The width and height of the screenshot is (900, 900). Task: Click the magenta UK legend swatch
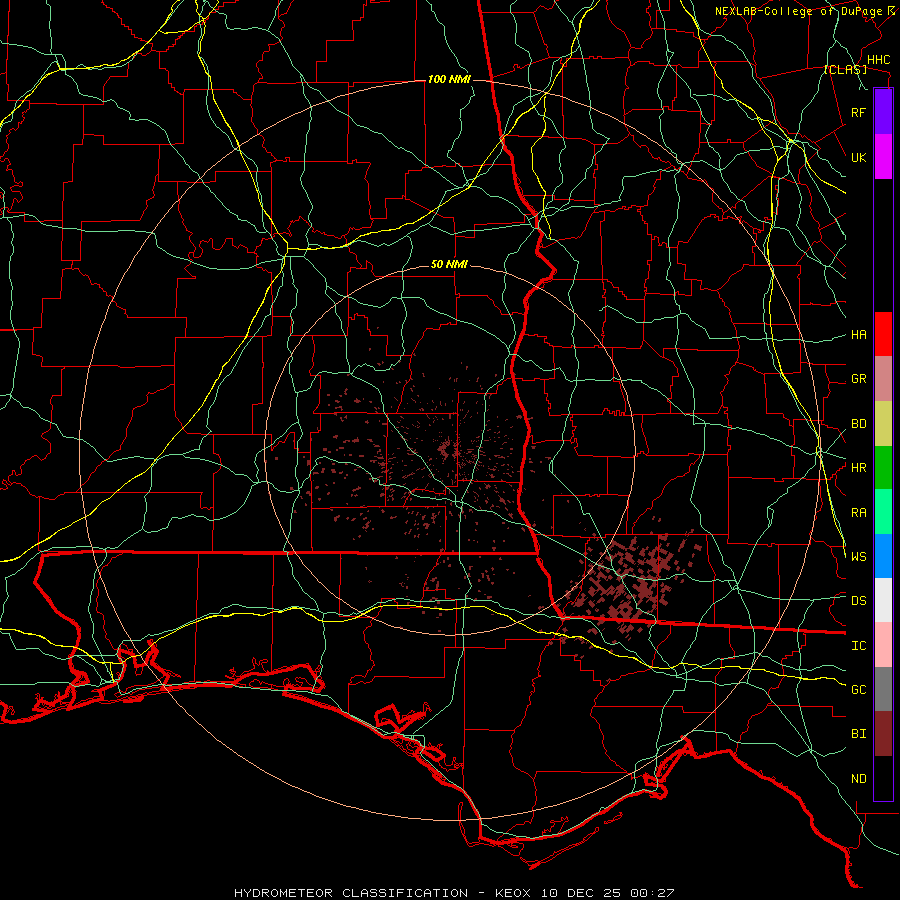883,157
